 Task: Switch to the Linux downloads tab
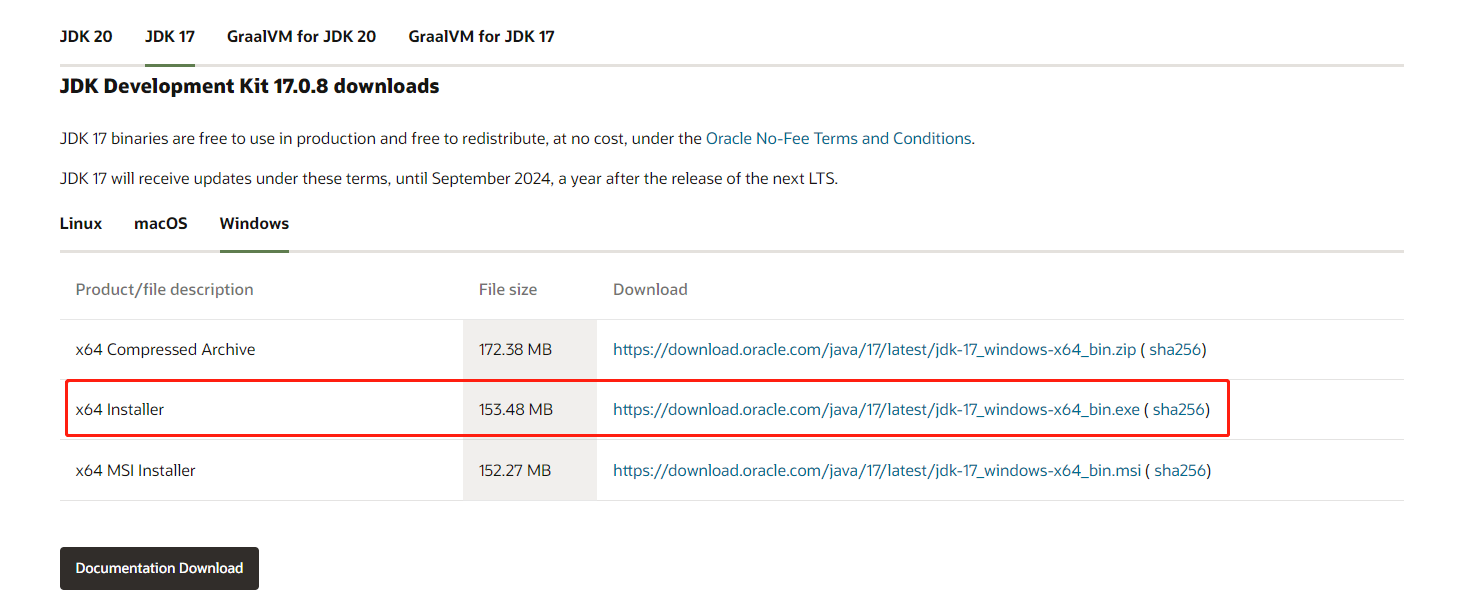[x=80, y=223]
